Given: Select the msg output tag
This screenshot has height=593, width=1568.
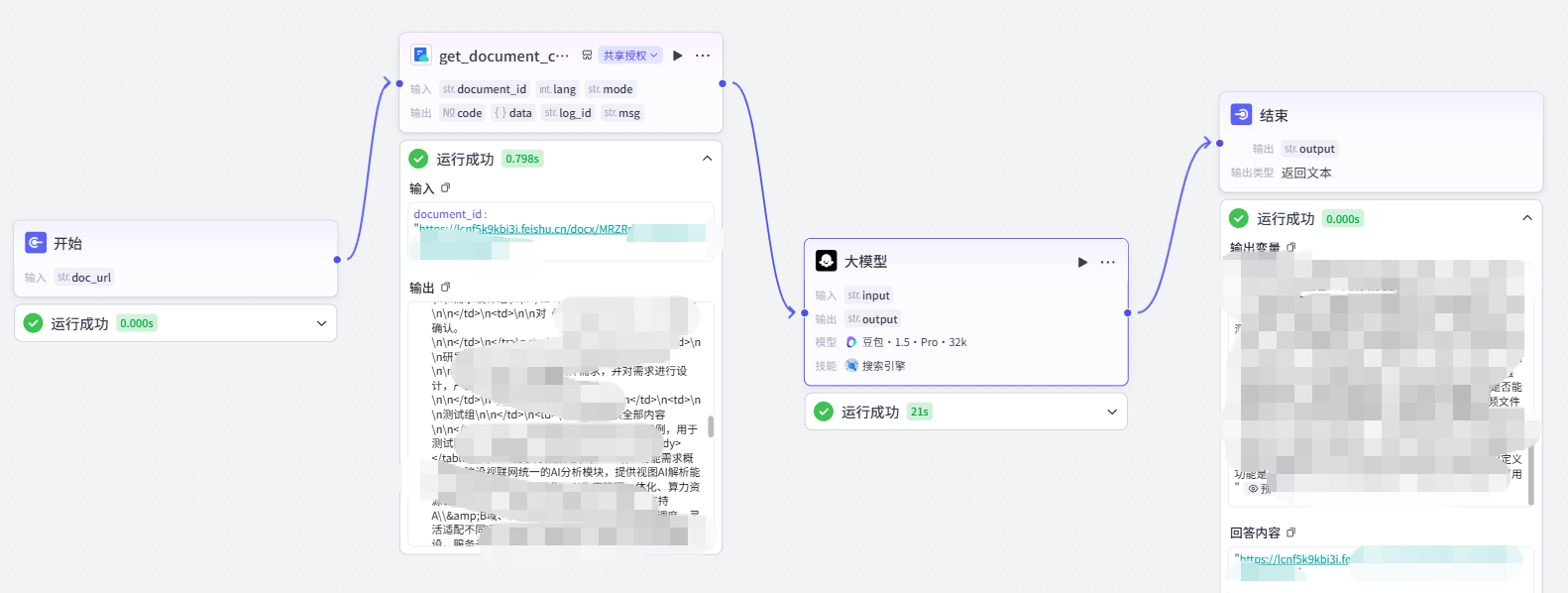Looking at the screenshot, I should [622, 113].
